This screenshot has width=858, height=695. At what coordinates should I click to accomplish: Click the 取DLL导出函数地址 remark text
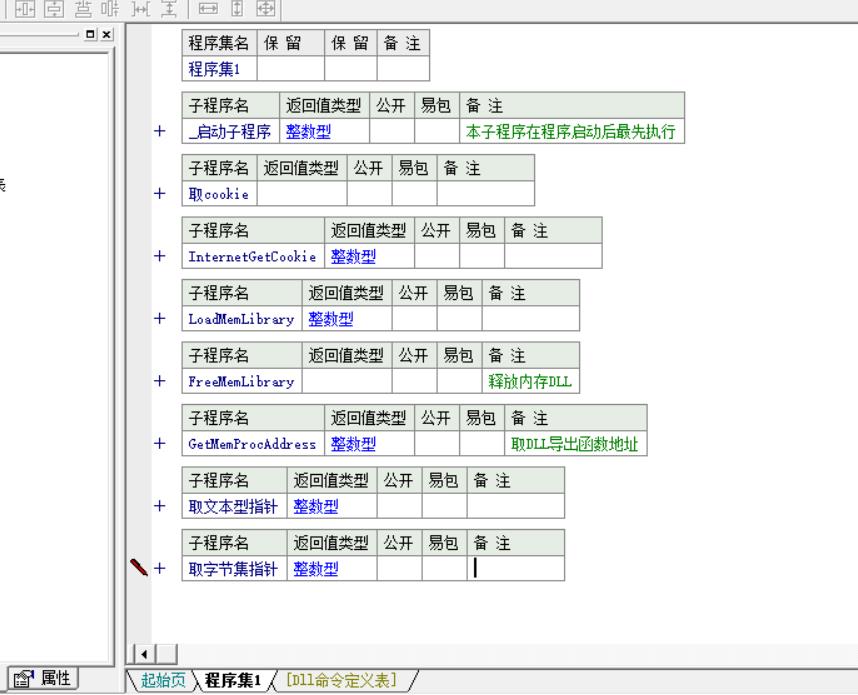[x=575, y=443]
